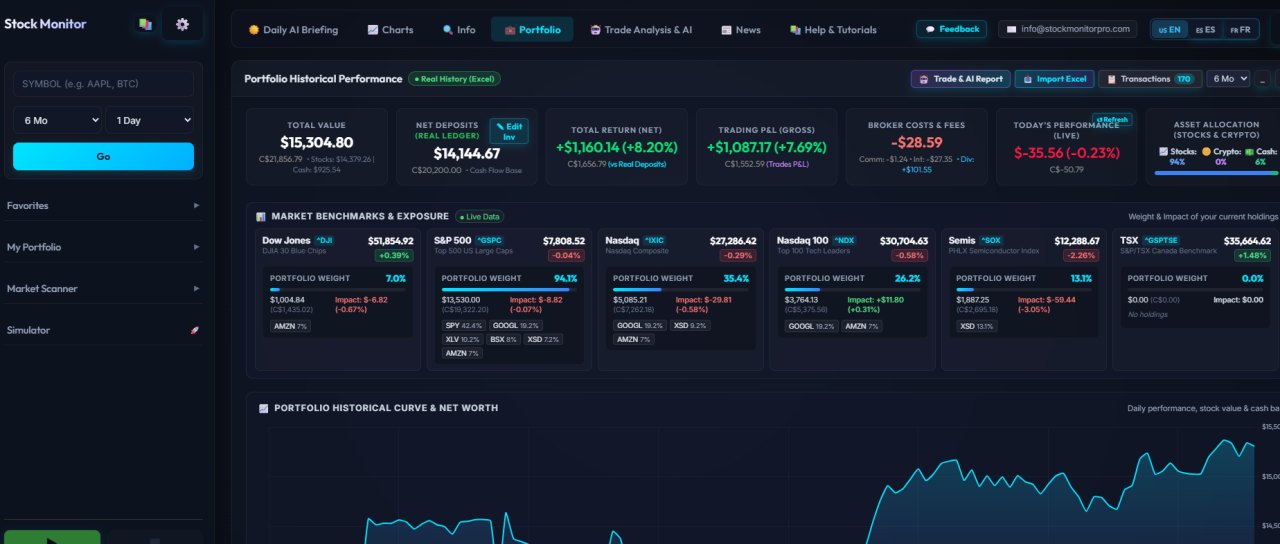1280x544 pixels.
Task: Click the ^IXIC ticker tag on Nasdaq
Action: 654,240
